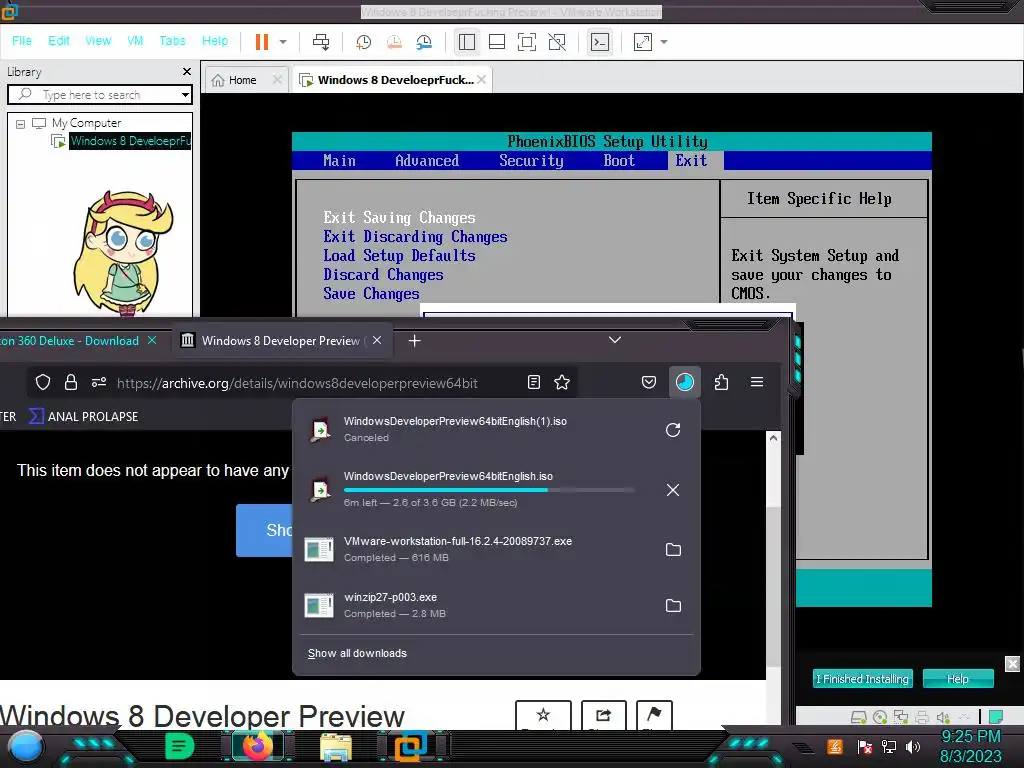Image resolution: width=1024 pixels, height=768 pixels.
Task: Select Exit Saving Changes in BIOS
Action: [x=400, y=217]
